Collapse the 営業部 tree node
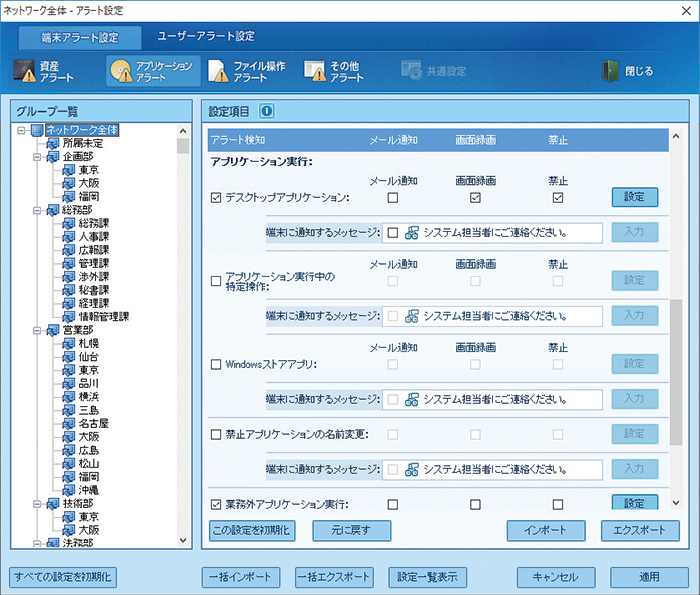Viewport: 700px width, 595px height. [37, 330]
